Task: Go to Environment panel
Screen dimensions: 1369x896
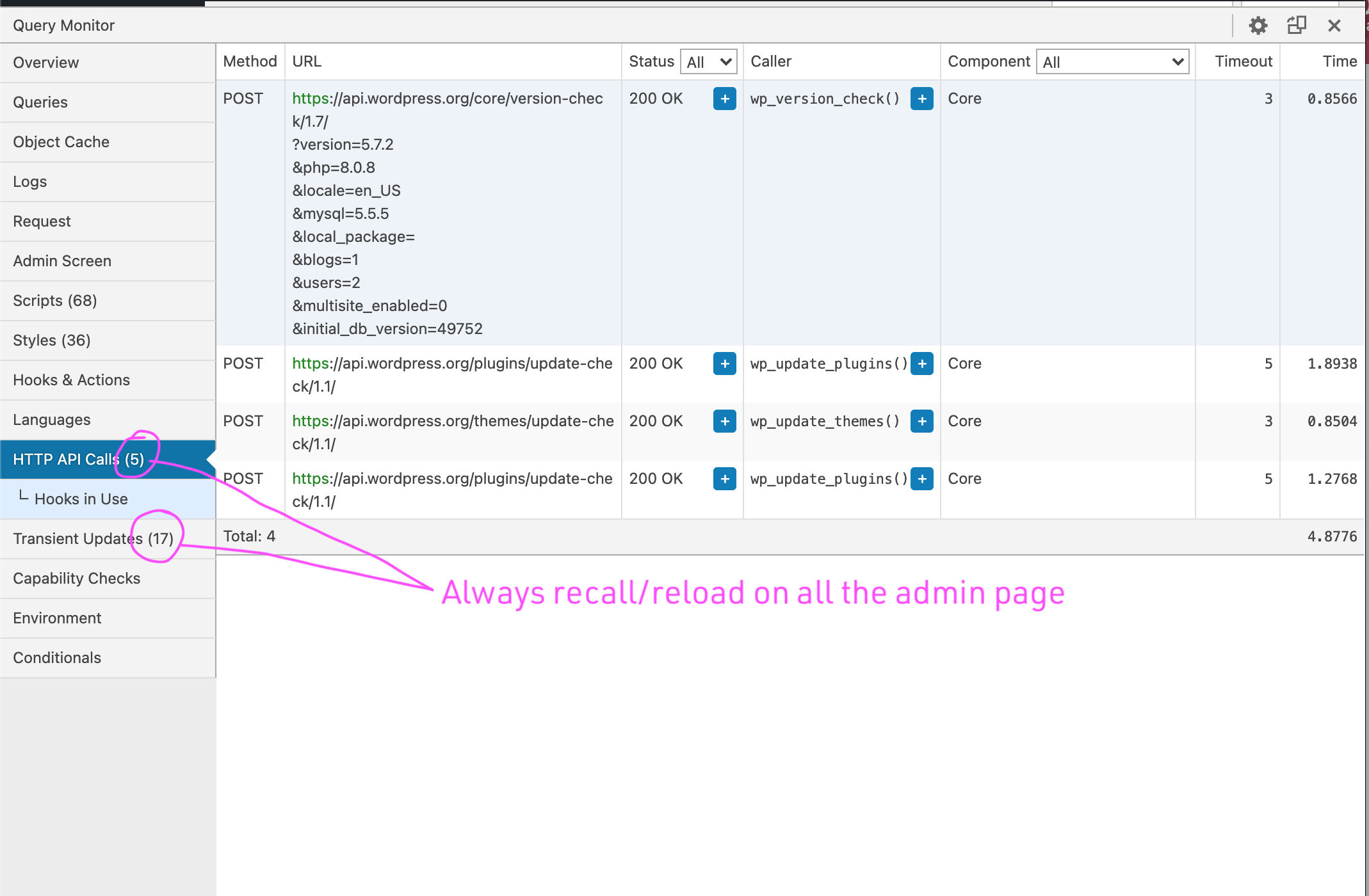Action: pos(57,618)
